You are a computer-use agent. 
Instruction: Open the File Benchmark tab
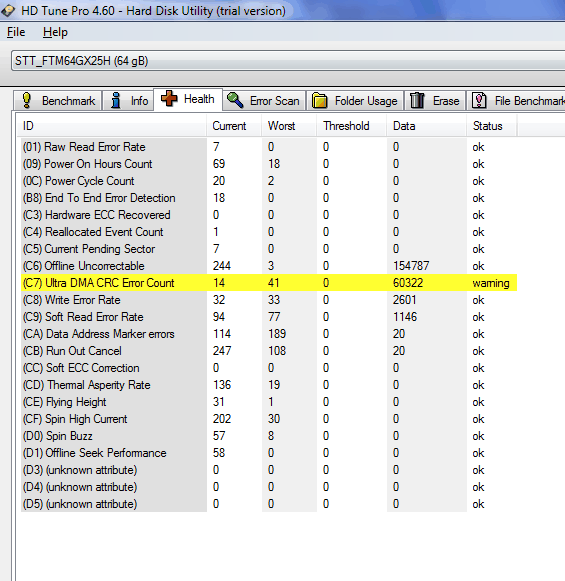[516, 100]
